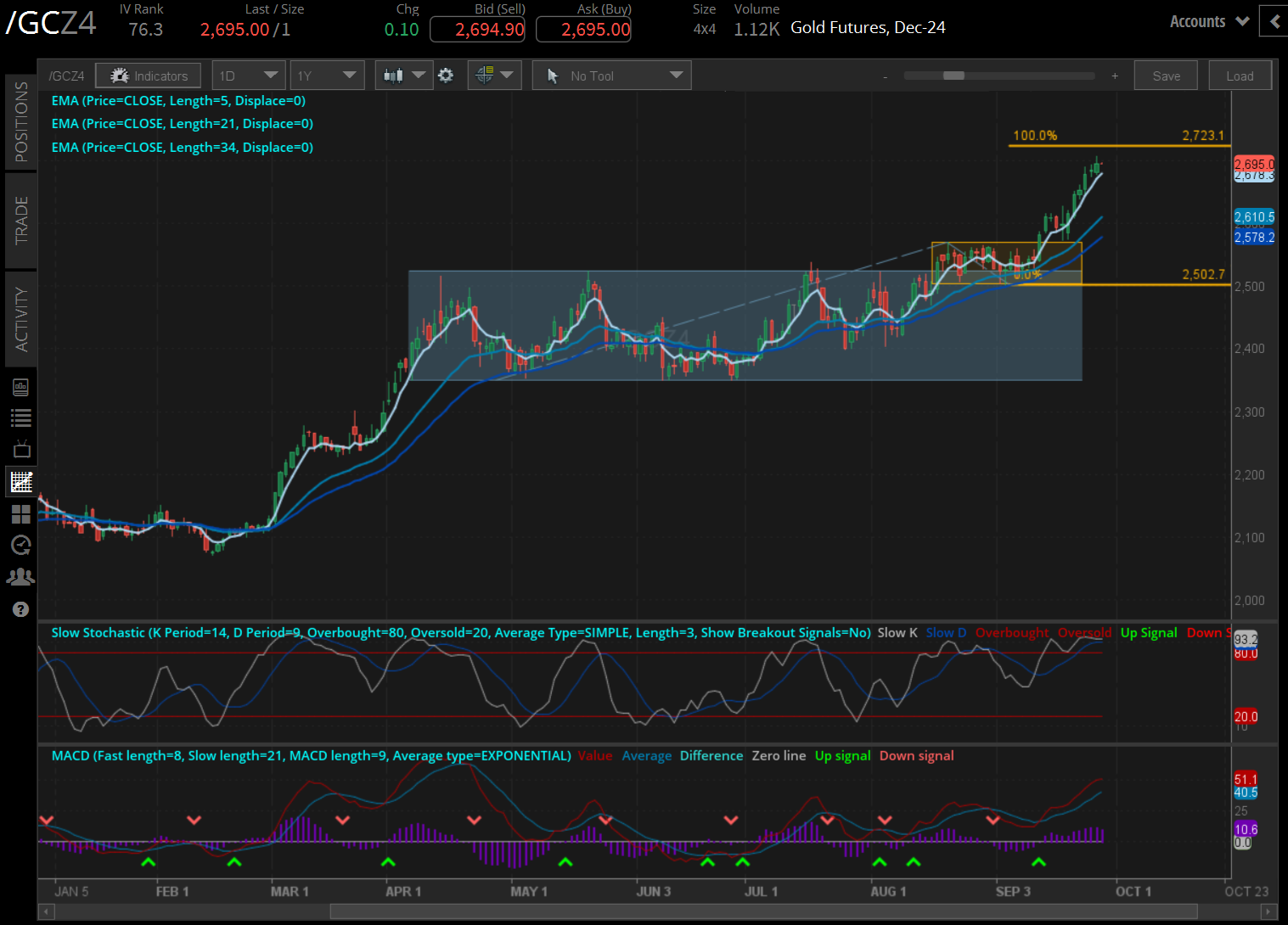Open the No Tool drawing dropdown
This screenshot has height=925, width=1288.
610,75
